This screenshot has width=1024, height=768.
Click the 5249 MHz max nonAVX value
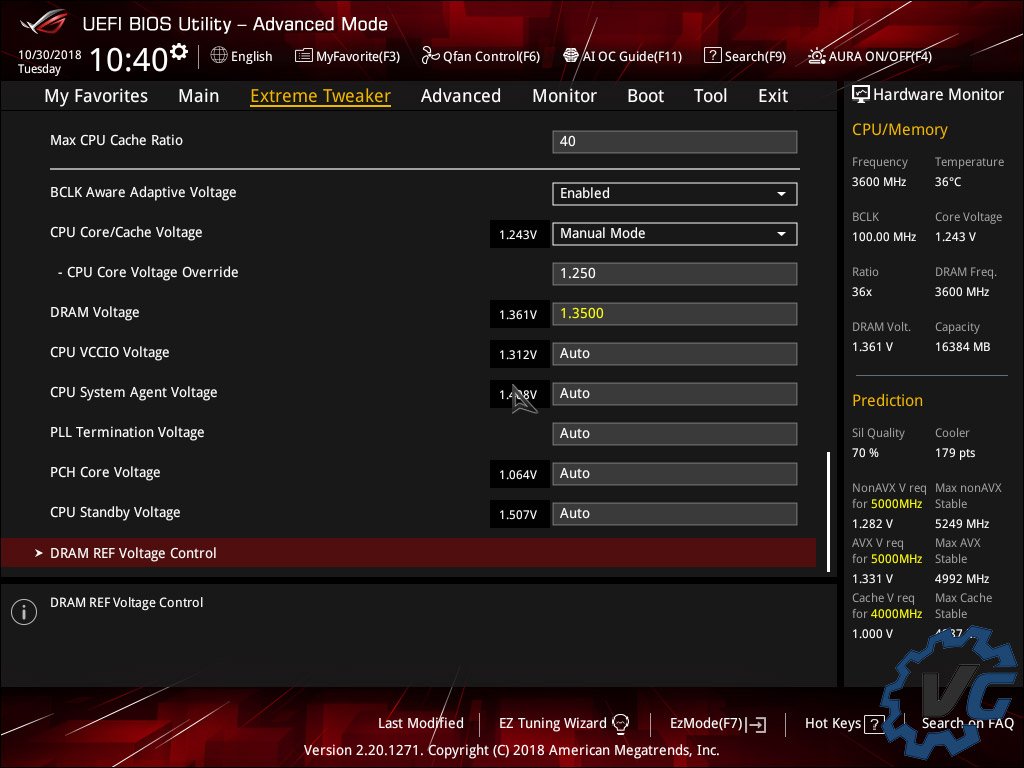click(x=962, y=524)
